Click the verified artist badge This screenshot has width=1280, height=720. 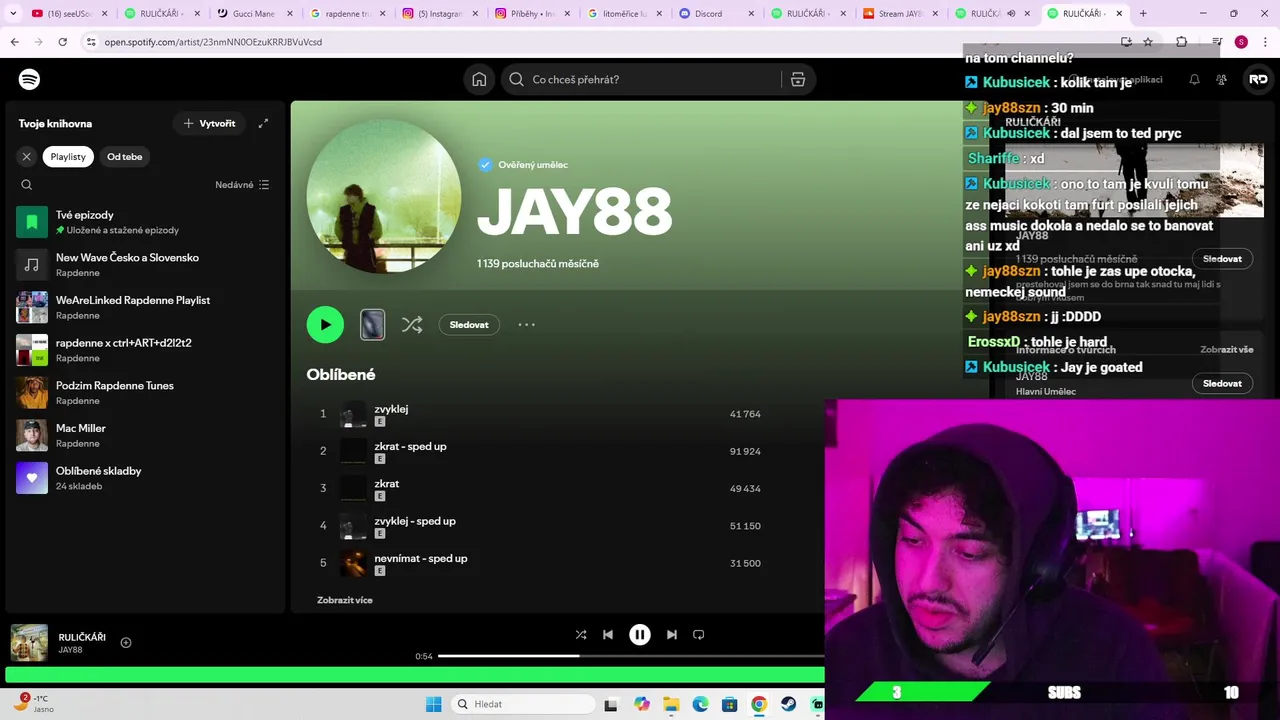485,165
